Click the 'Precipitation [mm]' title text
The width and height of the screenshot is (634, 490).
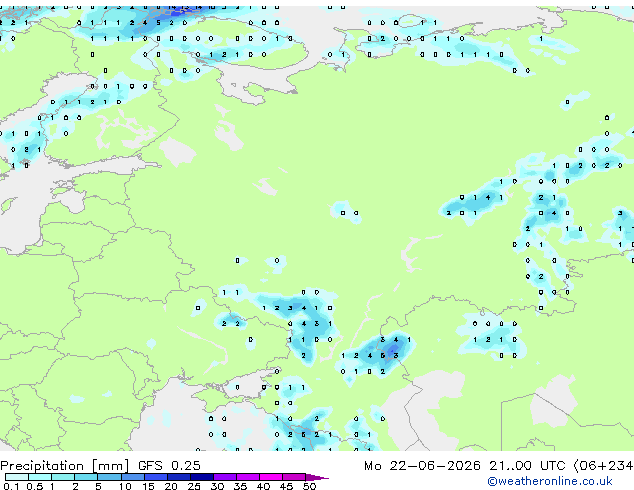[x=65, y=466]
